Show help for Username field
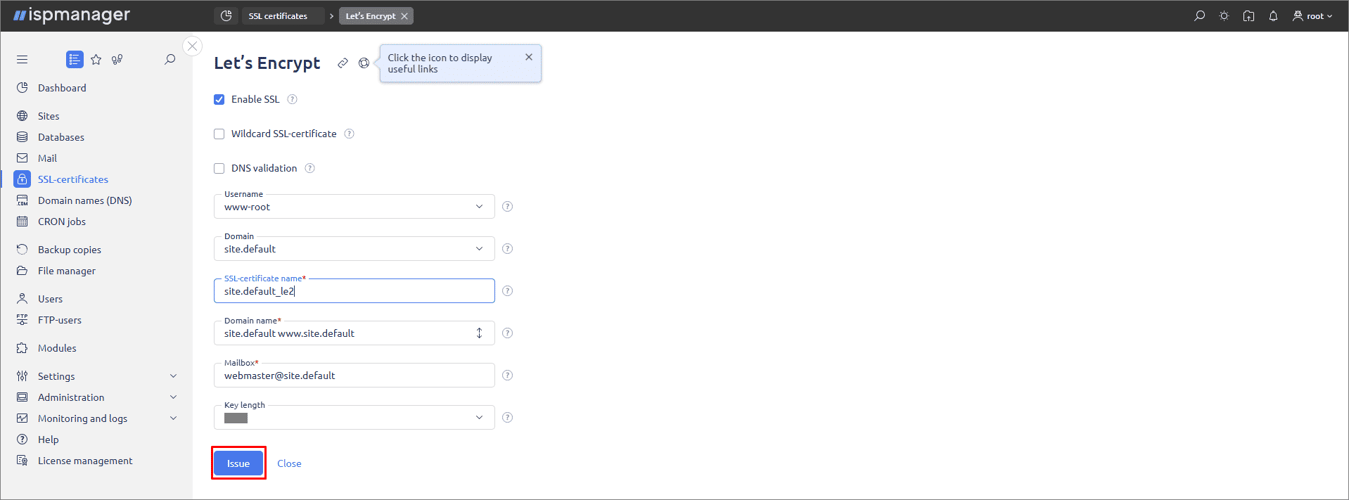The height and width of the screenshot is (500, 1349). click(507, 207)
